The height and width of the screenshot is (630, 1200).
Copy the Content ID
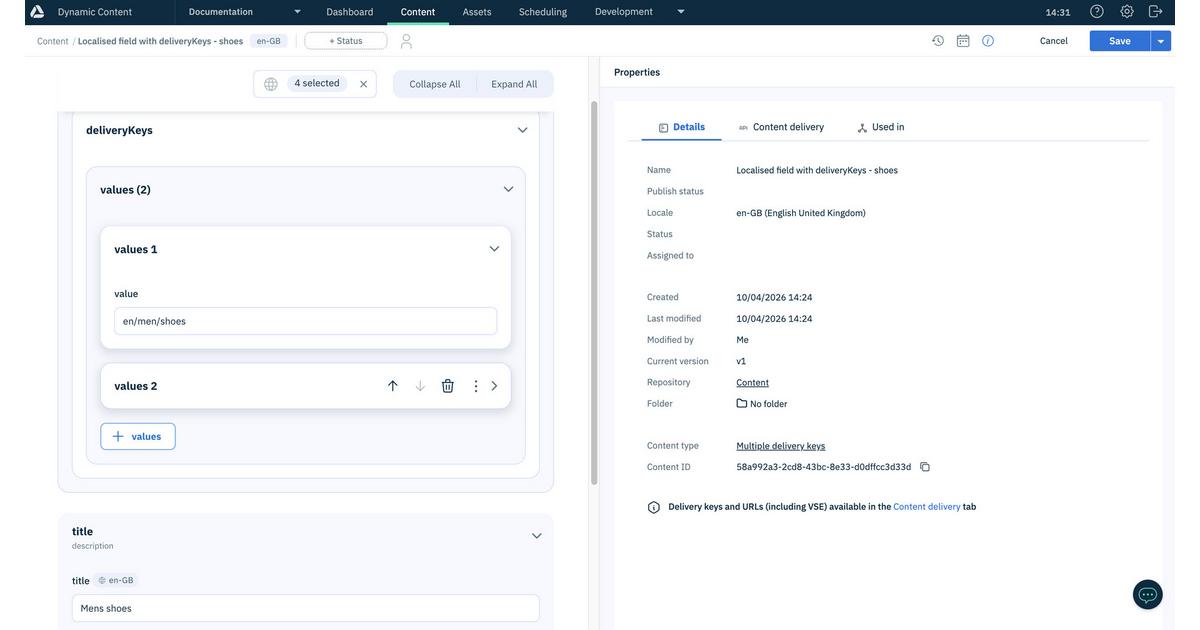pos(925,467)
